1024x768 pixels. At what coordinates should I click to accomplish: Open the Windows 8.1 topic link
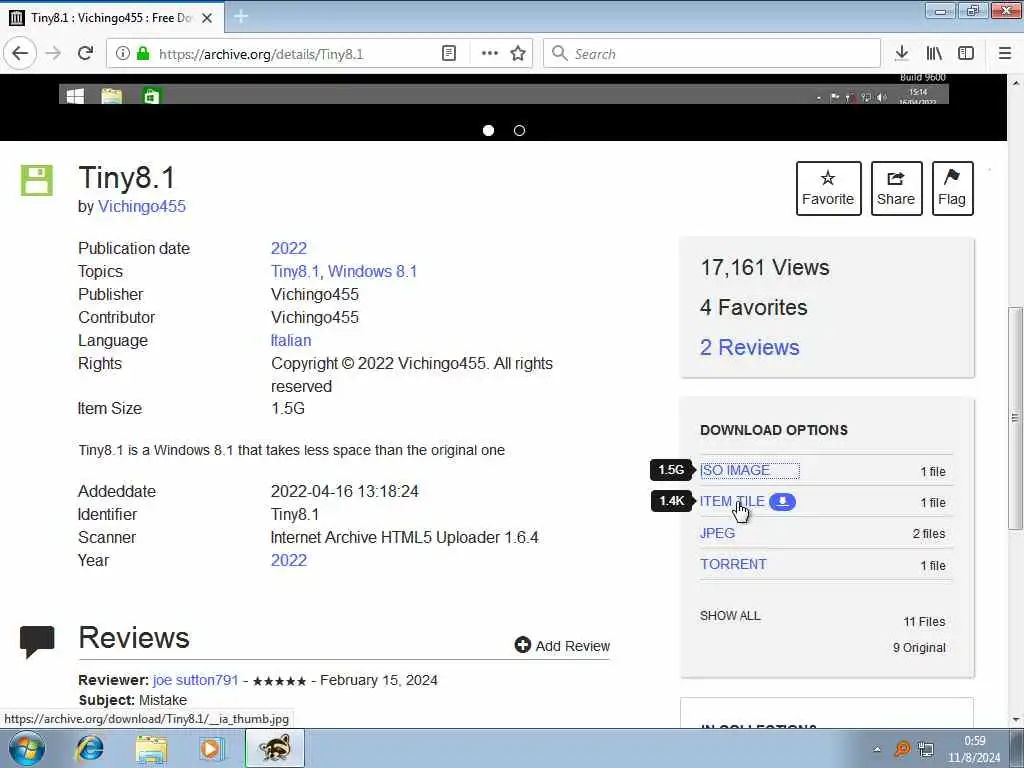[x=372, y=271]
